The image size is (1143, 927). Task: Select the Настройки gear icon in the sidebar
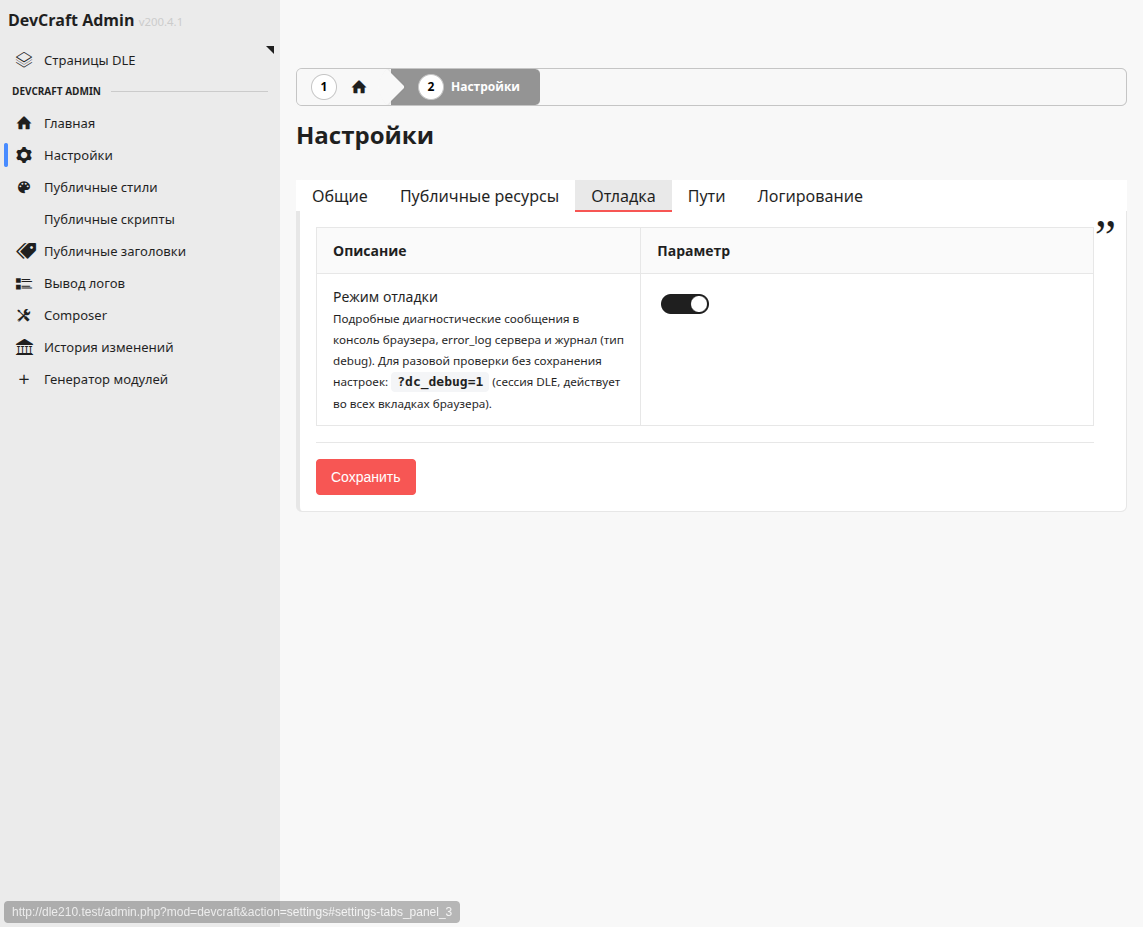point(24,155)
